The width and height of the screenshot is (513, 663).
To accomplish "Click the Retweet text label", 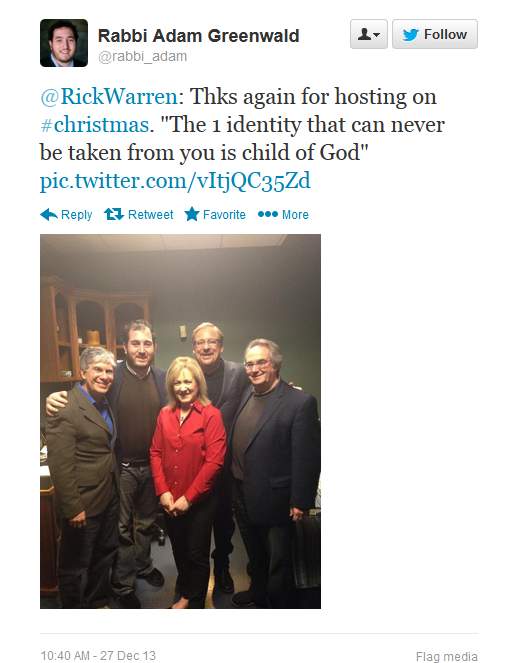I will [151, 214].
